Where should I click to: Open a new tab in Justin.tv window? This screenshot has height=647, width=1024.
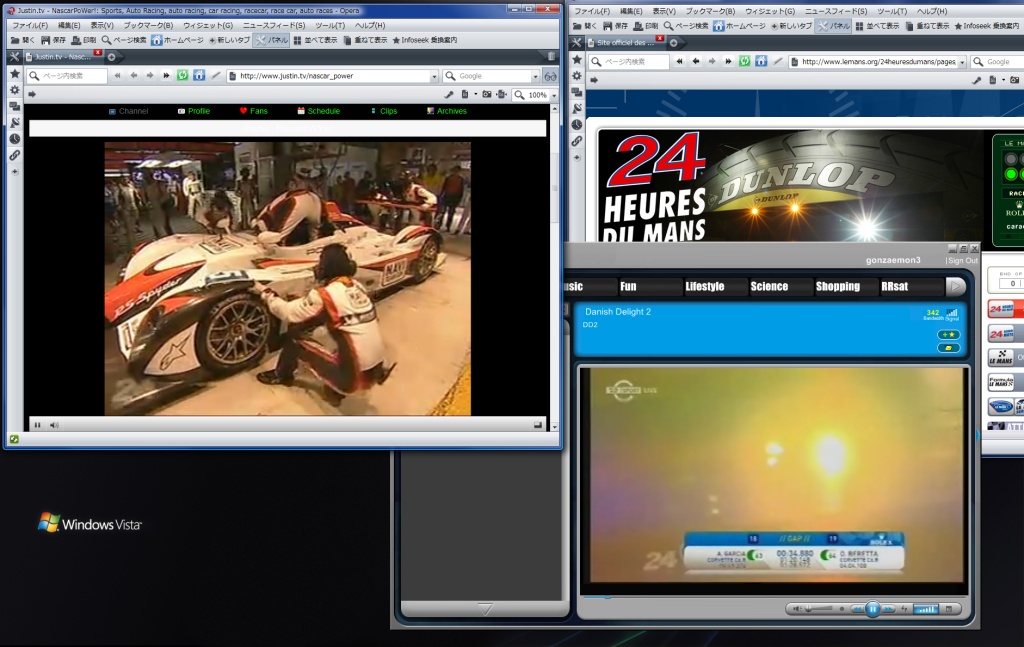point(112,57)
